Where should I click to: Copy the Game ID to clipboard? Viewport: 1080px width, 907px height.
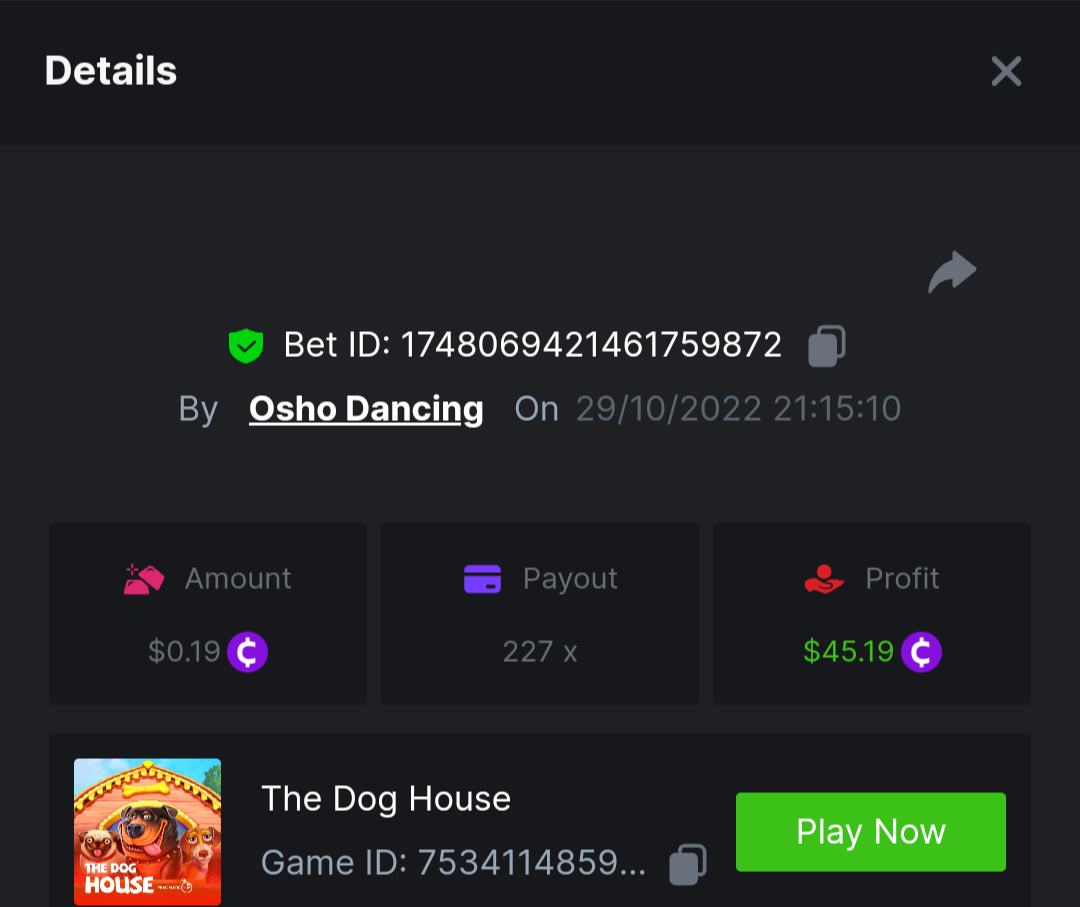tap(687, 864)
